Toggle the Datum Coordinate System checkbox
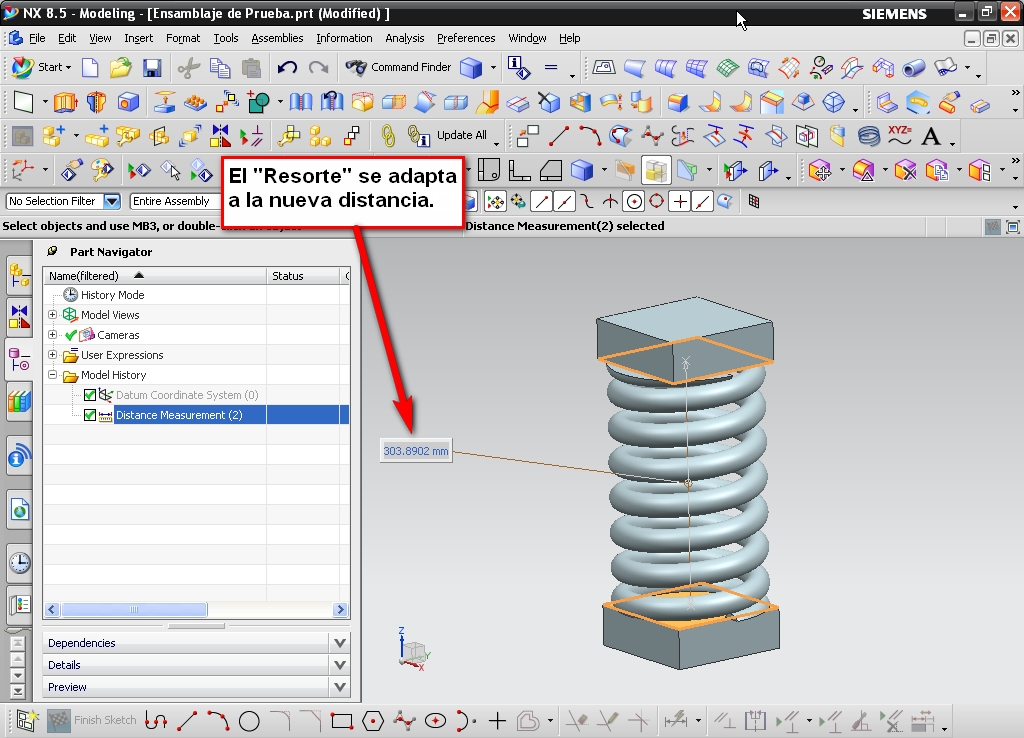1024x738 pixels. coord(90,395)
